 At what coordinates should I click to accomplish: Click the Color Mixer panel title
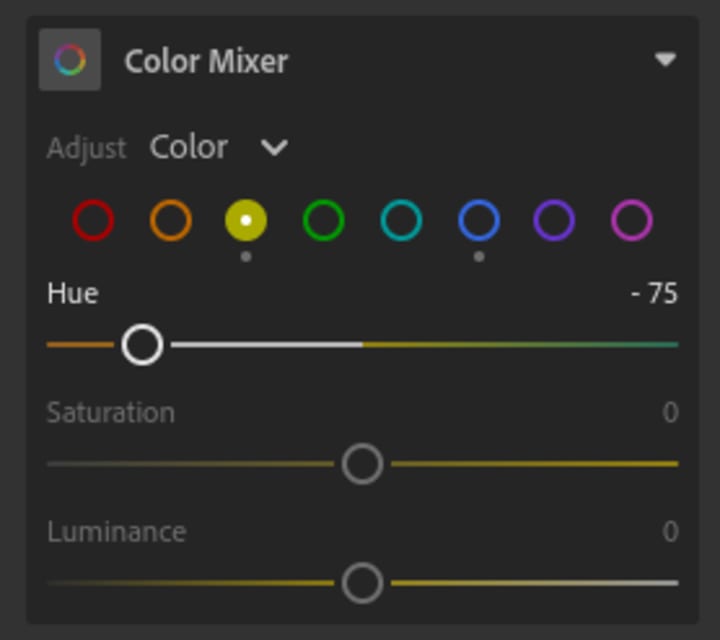(x=206, y=61)
